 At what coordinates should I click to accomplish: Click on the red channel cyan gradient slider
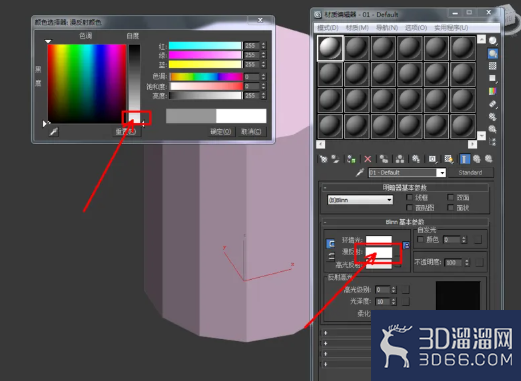205,46
